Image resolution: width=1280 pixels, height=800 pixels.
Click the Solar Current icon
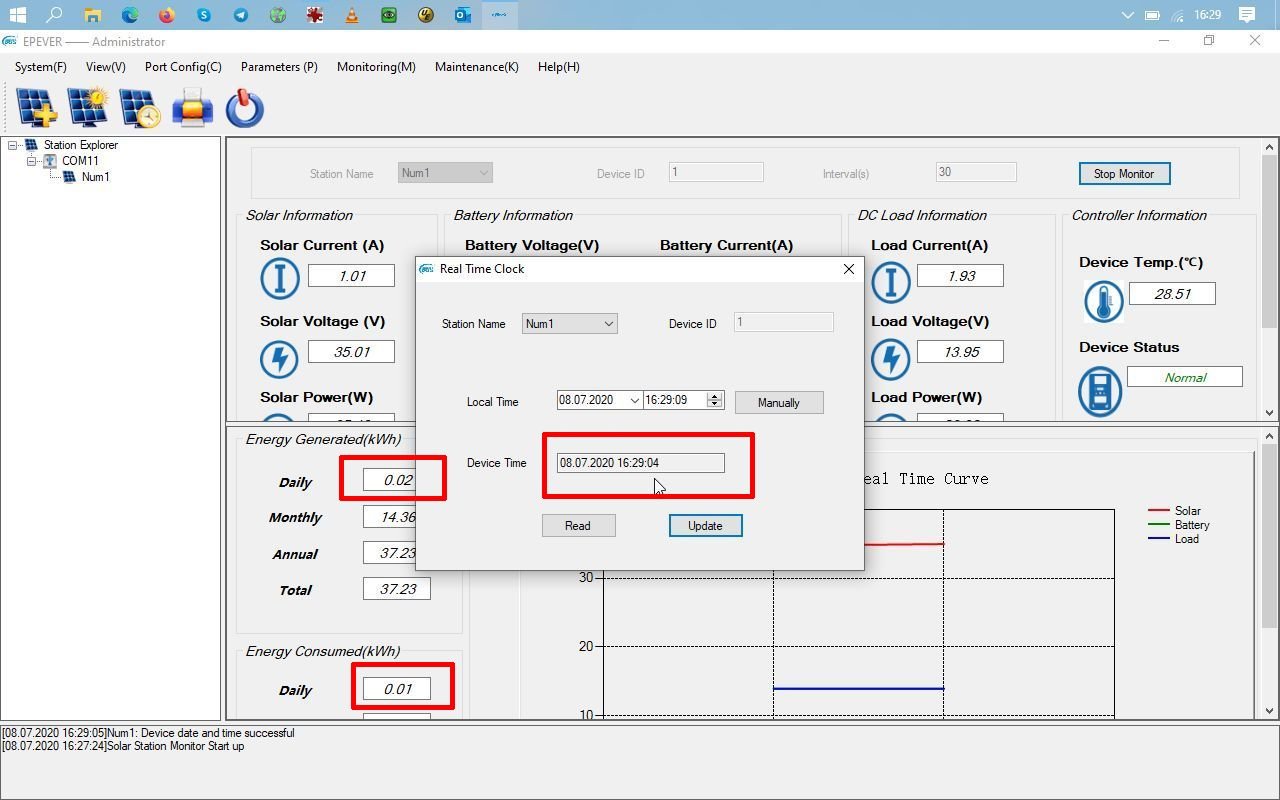280,278
